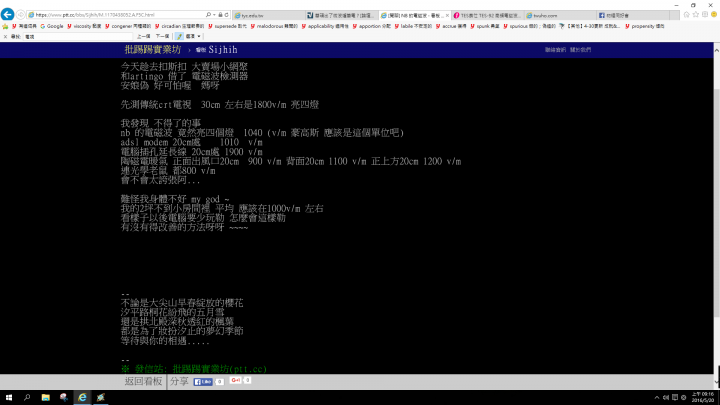Open the browser tools gear icon
720x405 pixels.
[705, 15]
